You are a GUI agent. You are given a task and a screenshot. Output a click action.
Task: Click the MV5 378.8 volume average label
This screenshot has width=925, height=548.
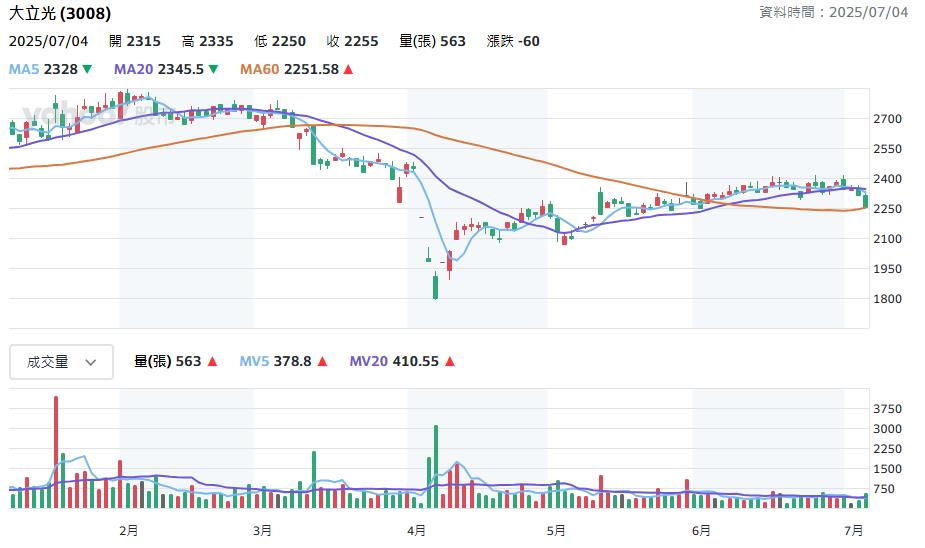(x=275, y=361)
